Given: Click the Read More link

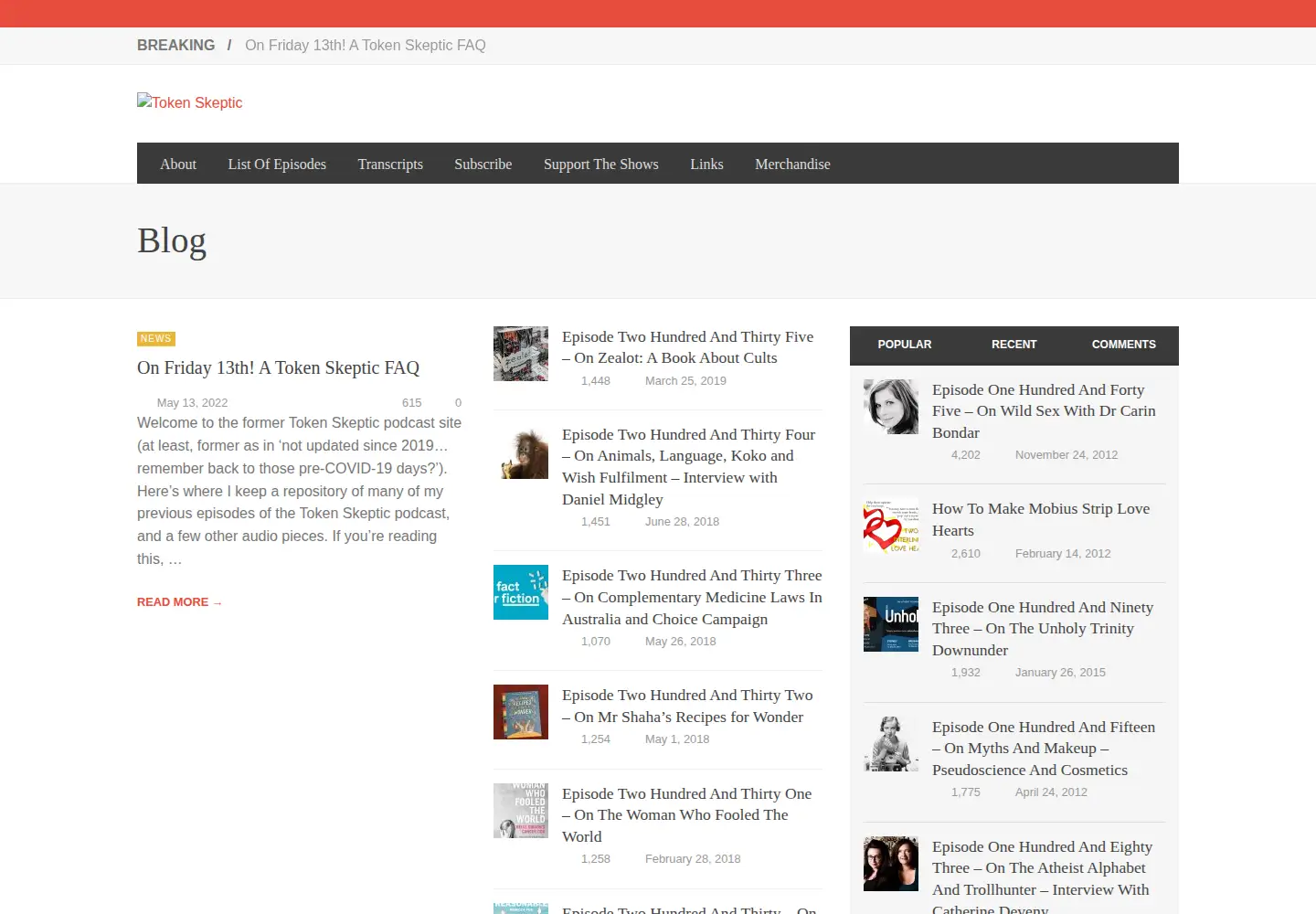Looking at the screenshot, I should point(180,602).
